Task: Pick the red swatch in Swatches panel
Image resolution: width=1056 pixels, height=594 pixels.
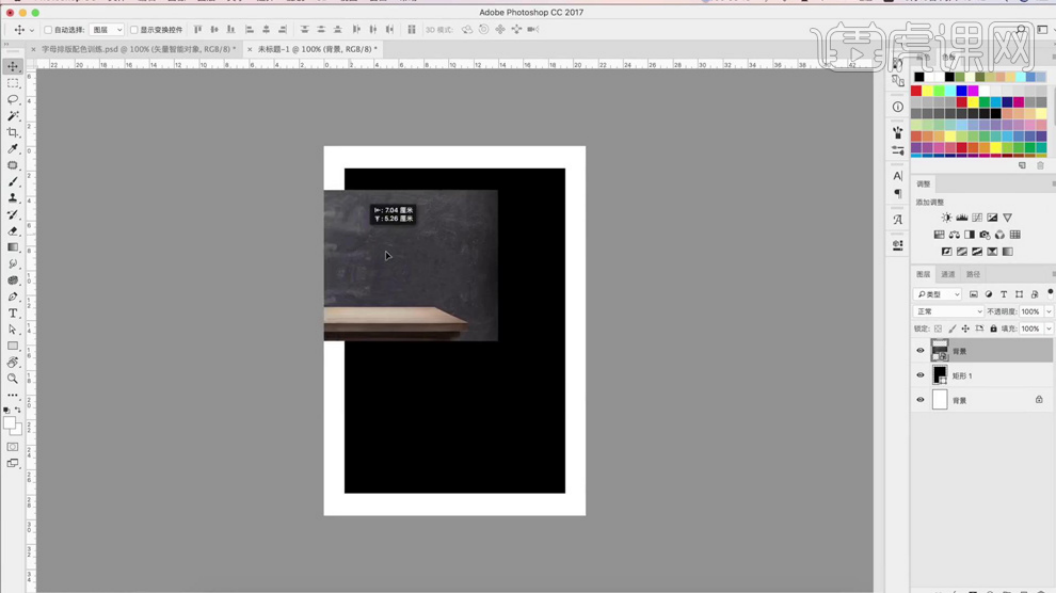Action: (917, 91)
